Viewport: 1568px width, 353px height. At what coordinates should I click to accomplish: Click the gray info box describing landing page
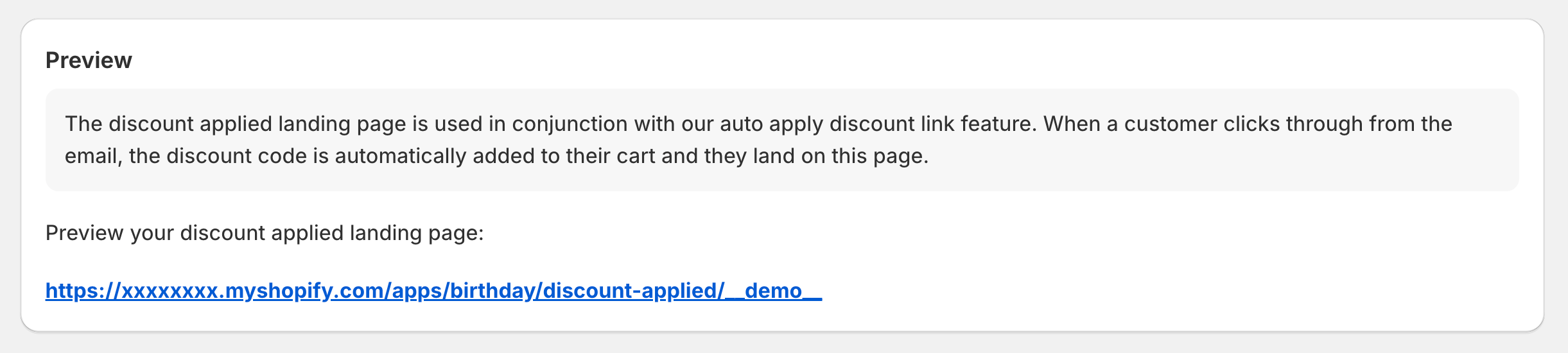tap(782, 140)
